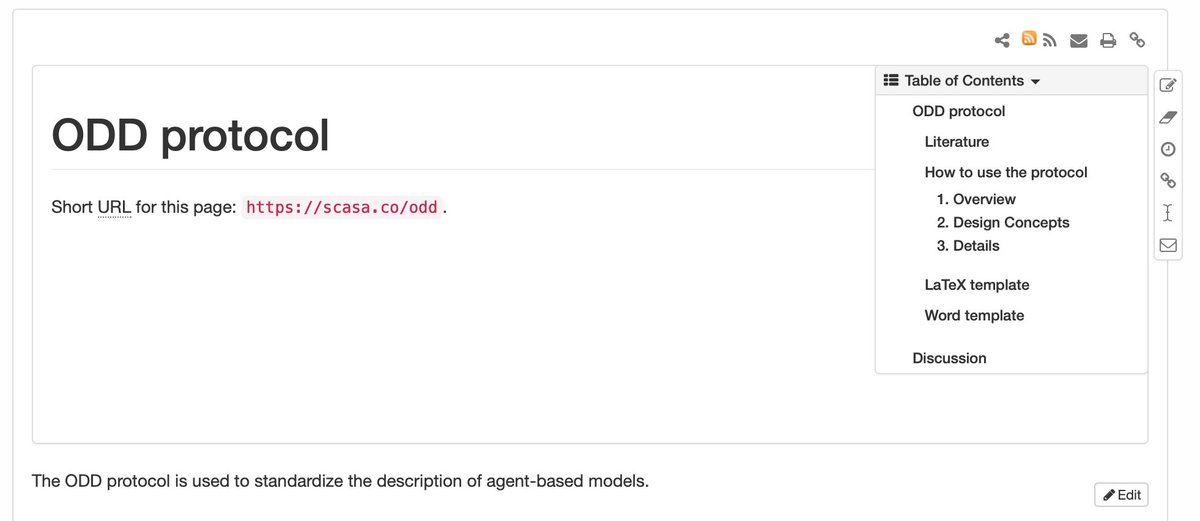Go to How to use the protocol section
The height and width of the screenshot is (521, 1200).
point(1006,172)
